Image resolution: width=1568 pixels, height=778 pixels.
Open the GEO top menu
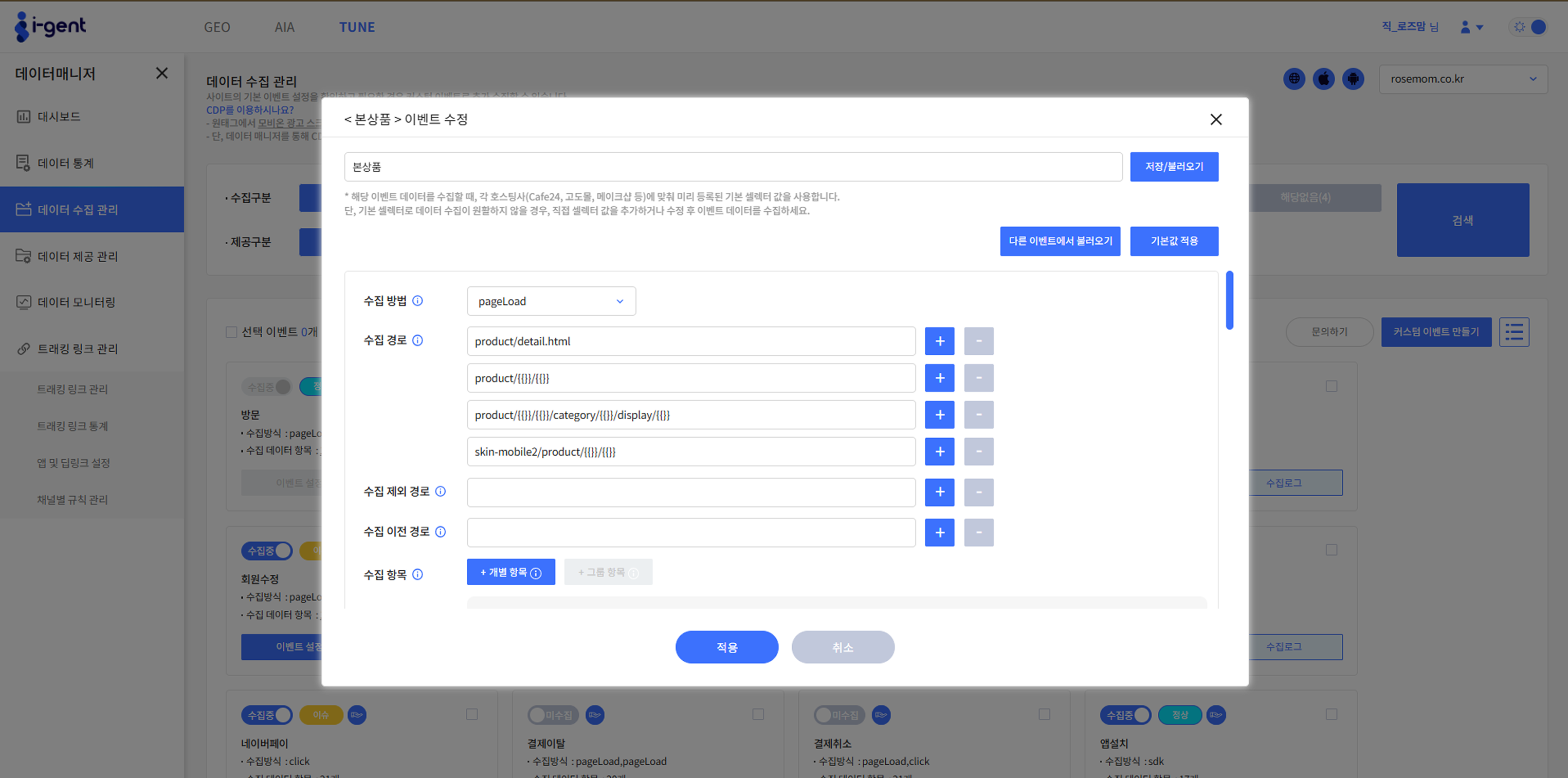pyautogui.click(x=217, y=27)
